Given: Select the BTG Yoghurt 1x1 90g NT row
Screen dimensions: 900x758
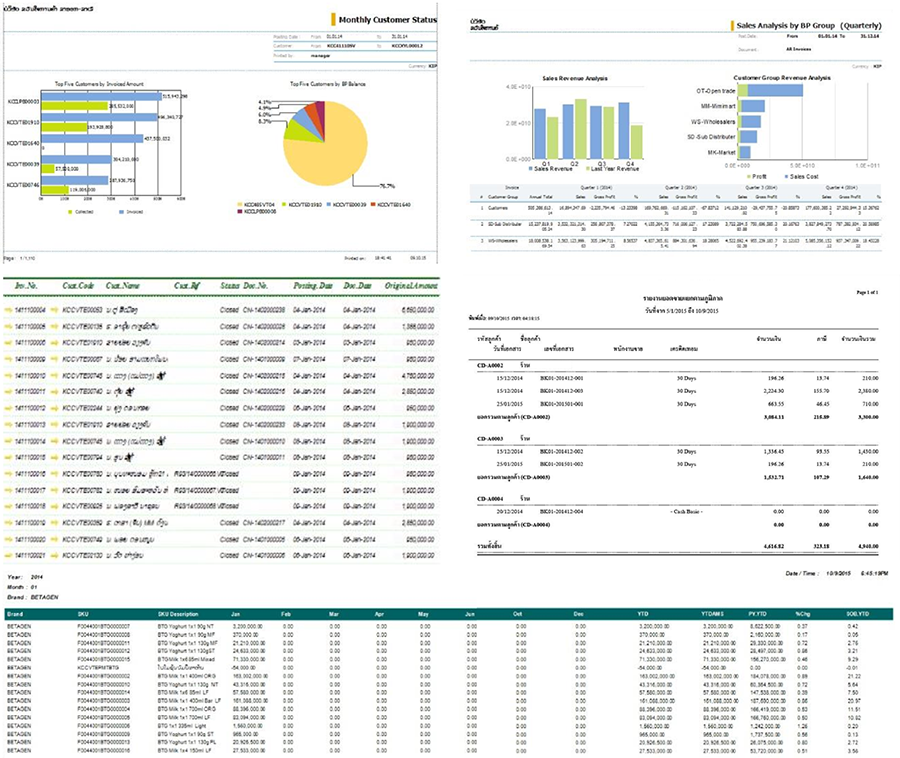Looking at the screenshot, I should click(x=448, y=627).
